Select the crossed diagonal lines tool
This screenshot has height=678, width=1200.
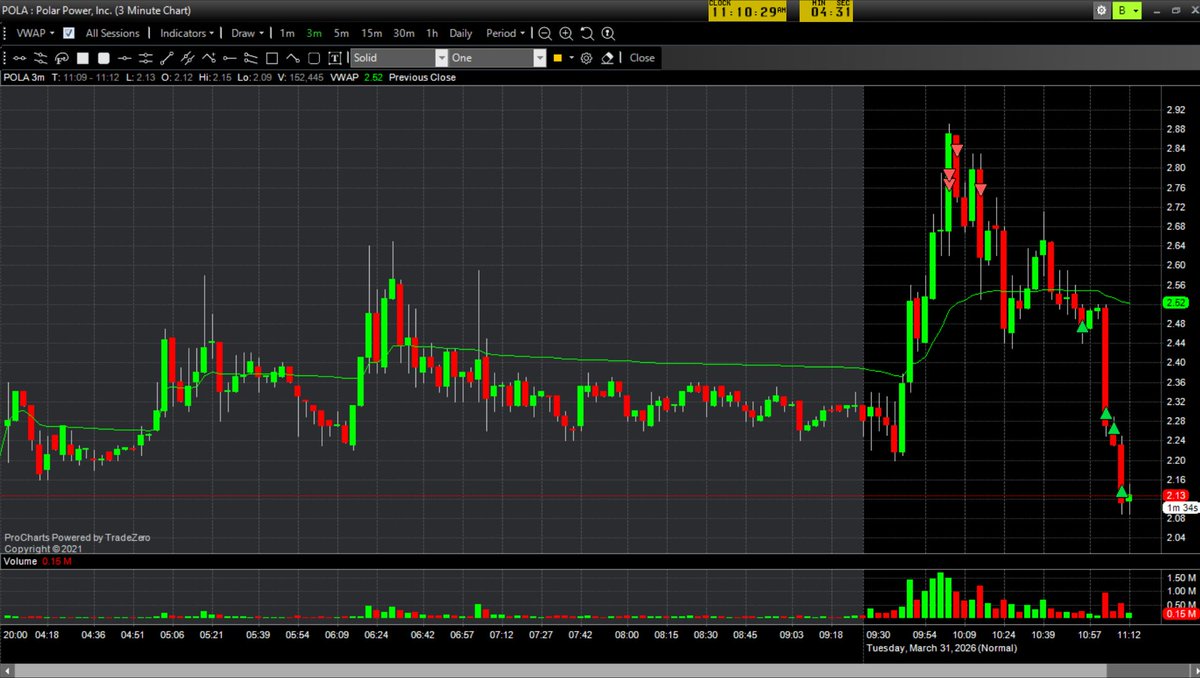click(187, 58)
